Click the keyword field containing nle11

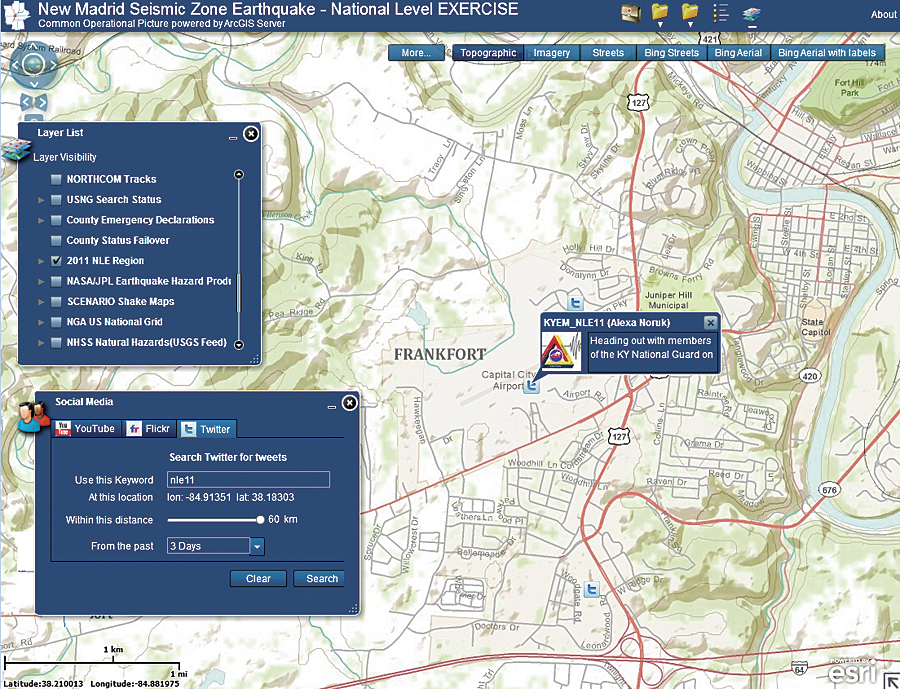(249, 480)
